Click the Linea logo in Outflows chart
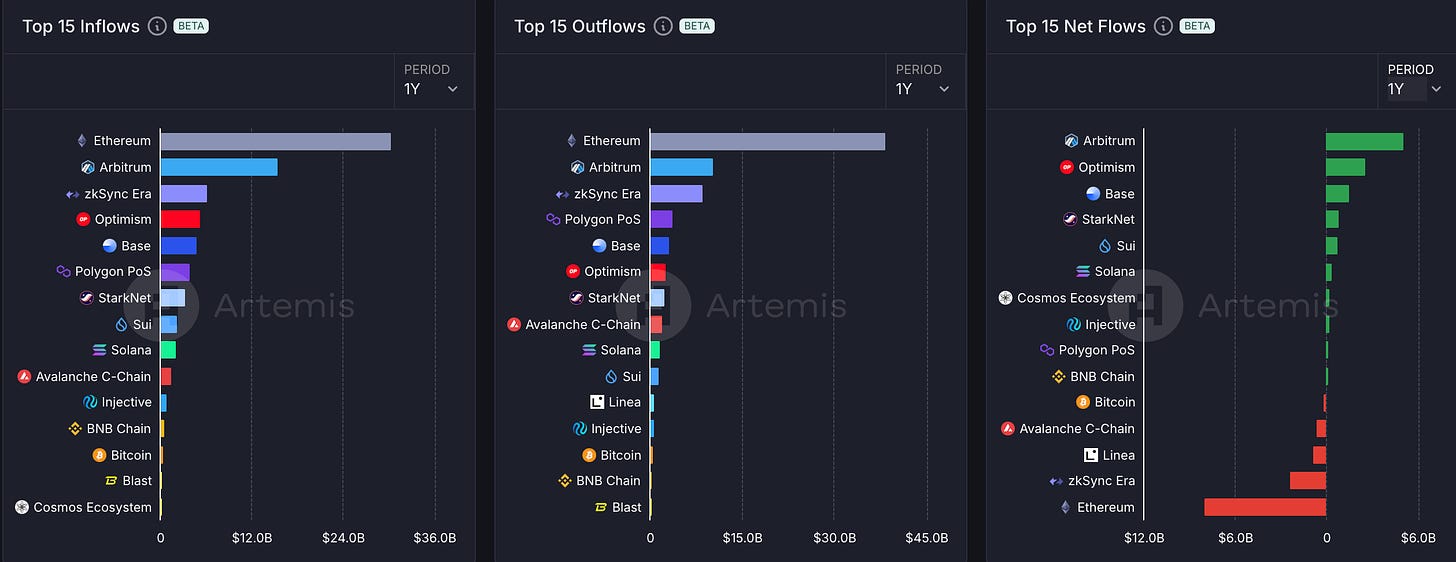This screenshot has height=562, width=1456. pyautogui.click(x=597, y=402)
